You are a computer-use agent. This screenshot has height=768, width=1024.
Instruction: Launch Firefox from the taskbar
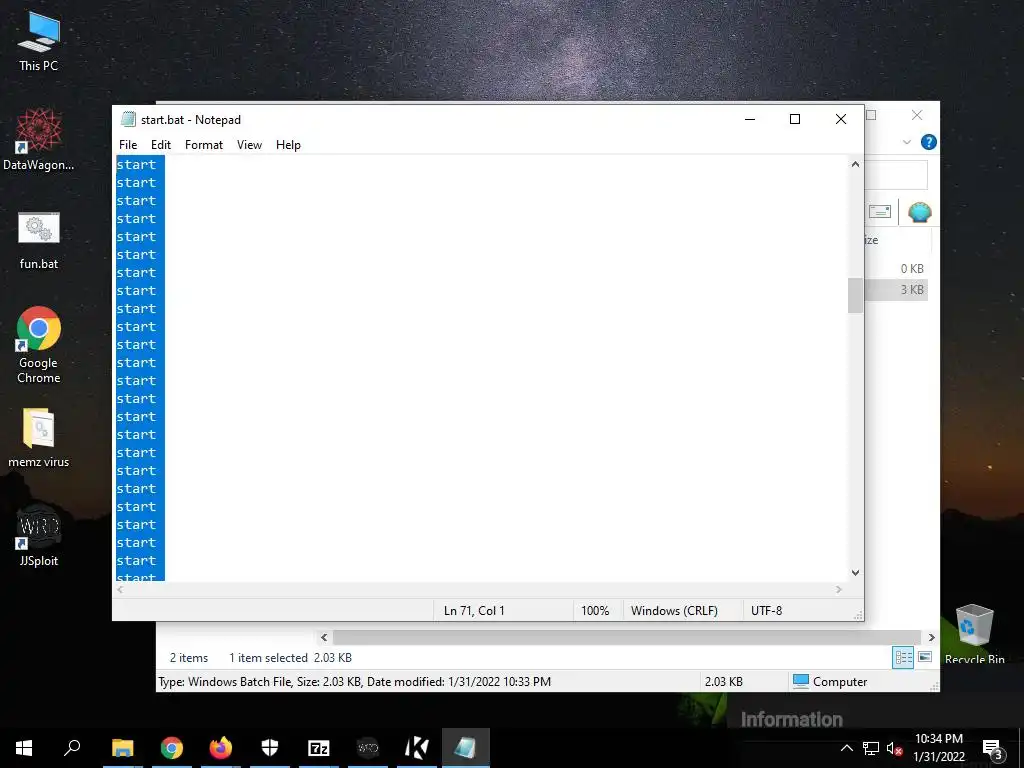(221, 748)
